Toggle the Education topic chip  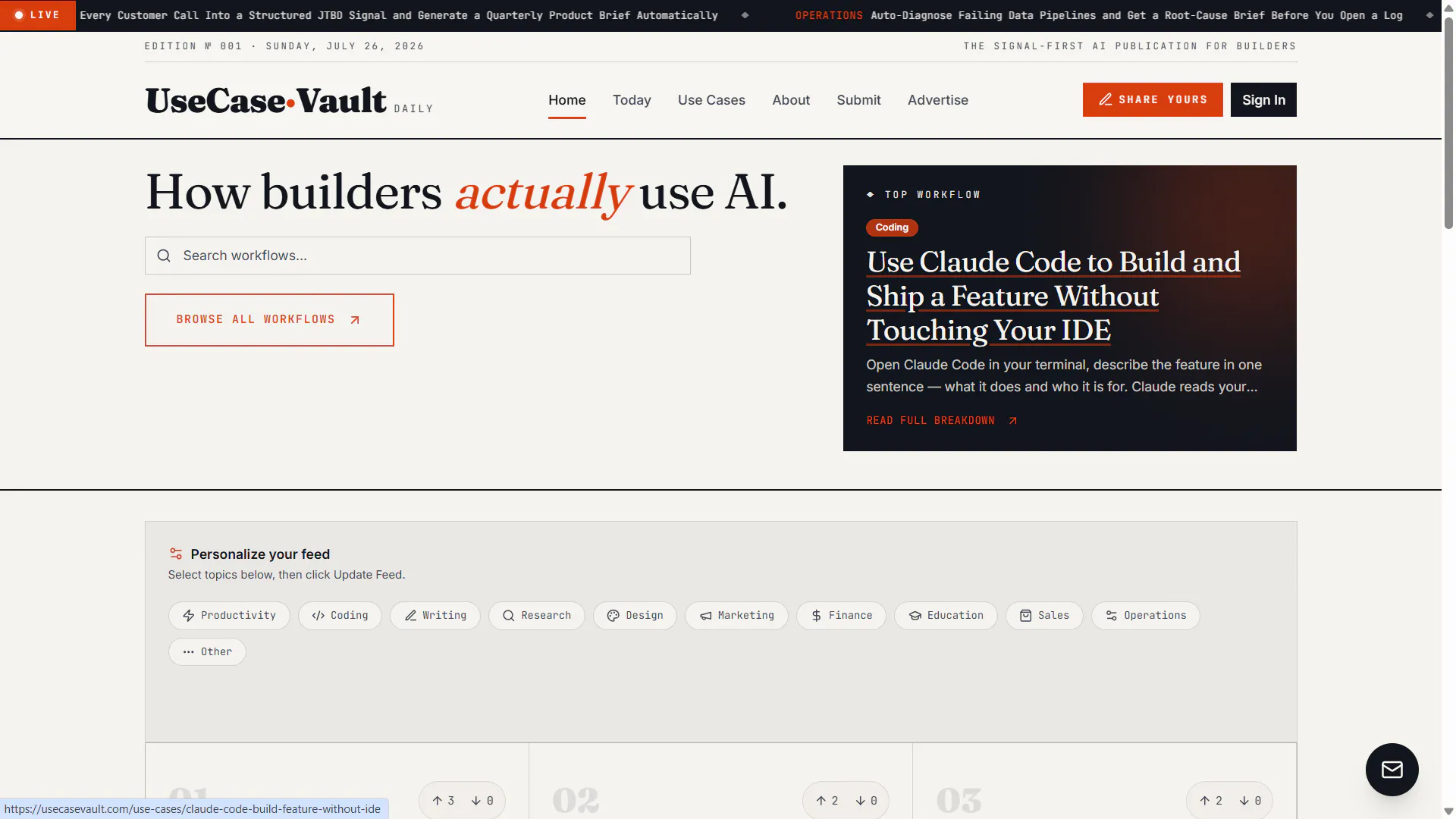tap(946, 616)
